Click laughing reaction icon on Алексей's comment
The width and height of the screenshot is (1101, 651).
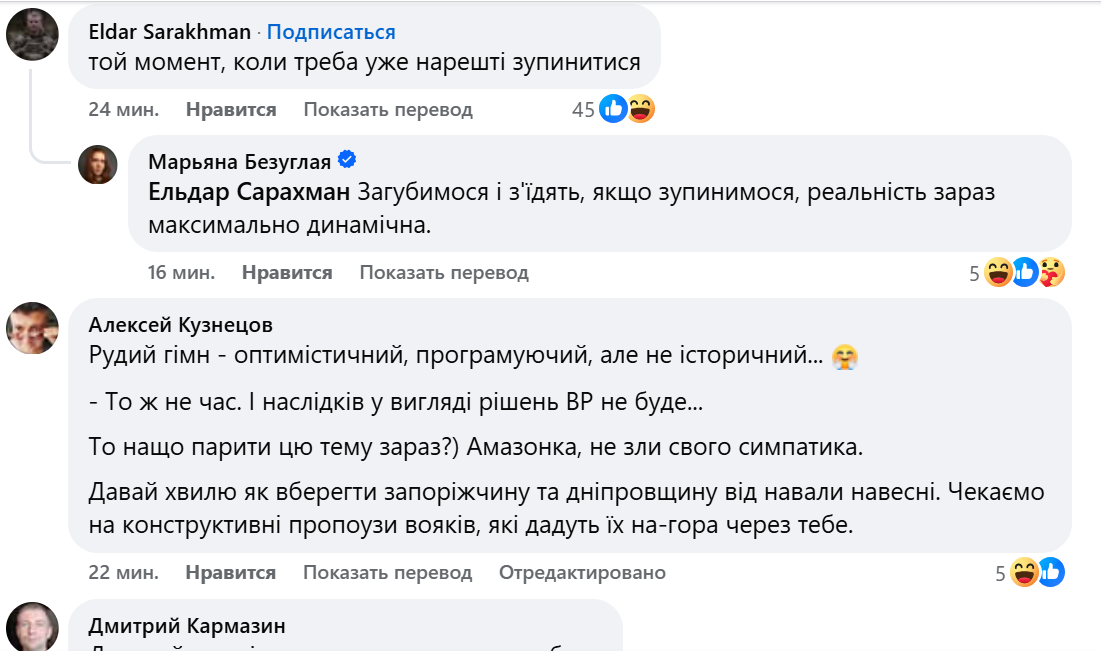pyautogui.click(x=1024, y=573)
